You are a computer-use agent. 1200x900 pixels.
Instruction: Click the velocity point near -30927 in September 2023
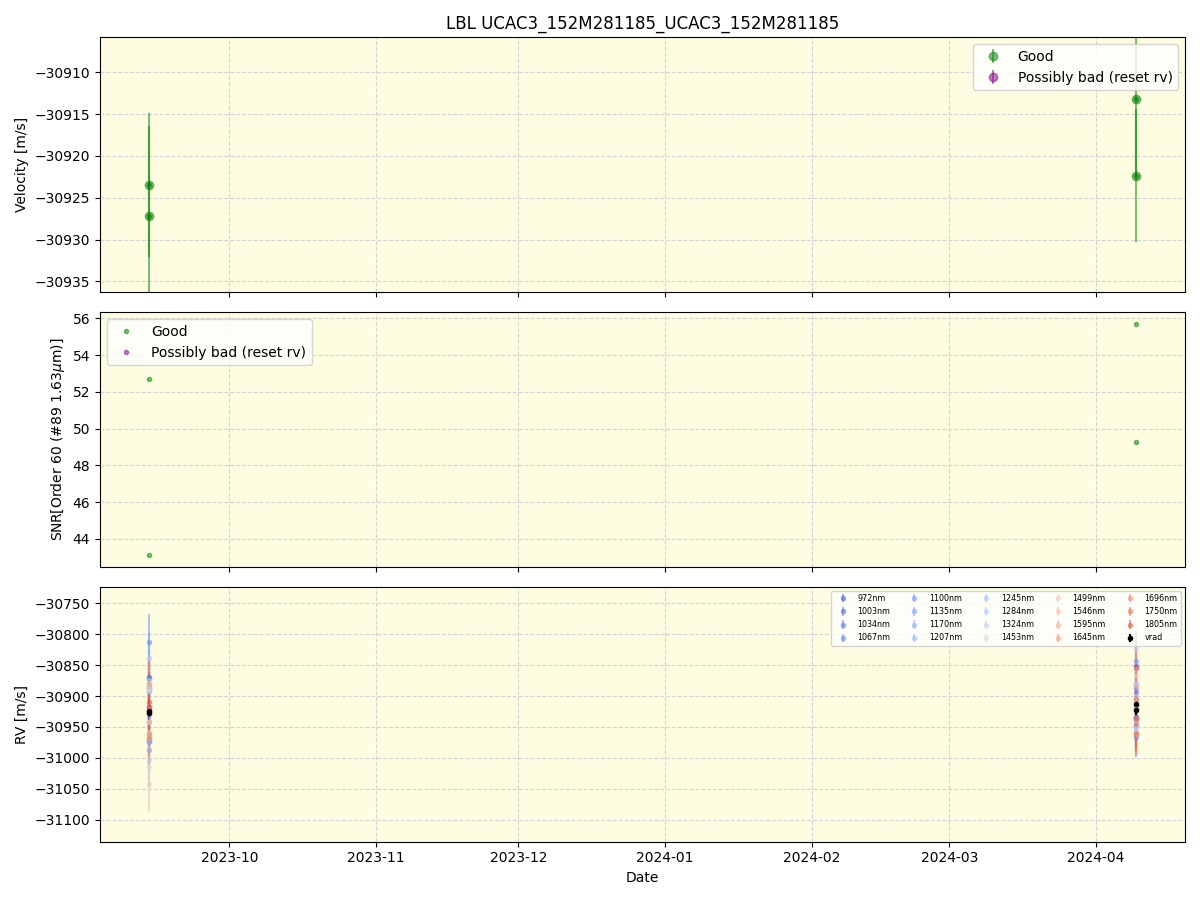[149, 216]
